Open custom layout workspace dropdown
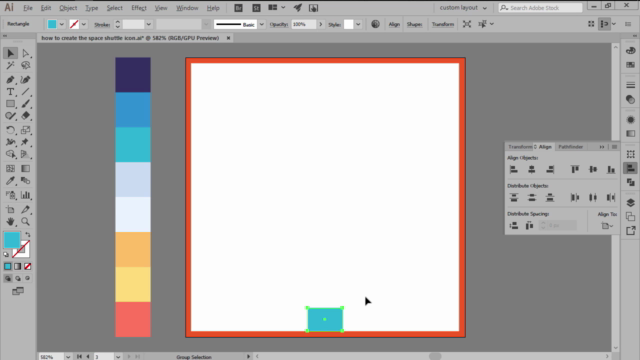 coord(463,8)
